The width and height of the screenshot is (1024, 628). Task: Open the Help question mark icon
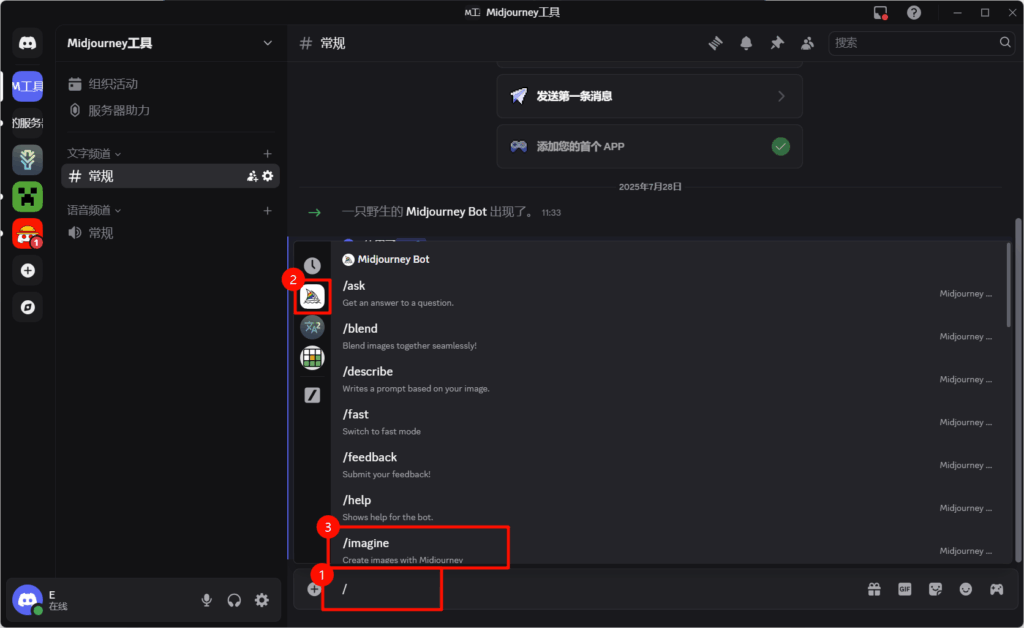coord(914,12)
